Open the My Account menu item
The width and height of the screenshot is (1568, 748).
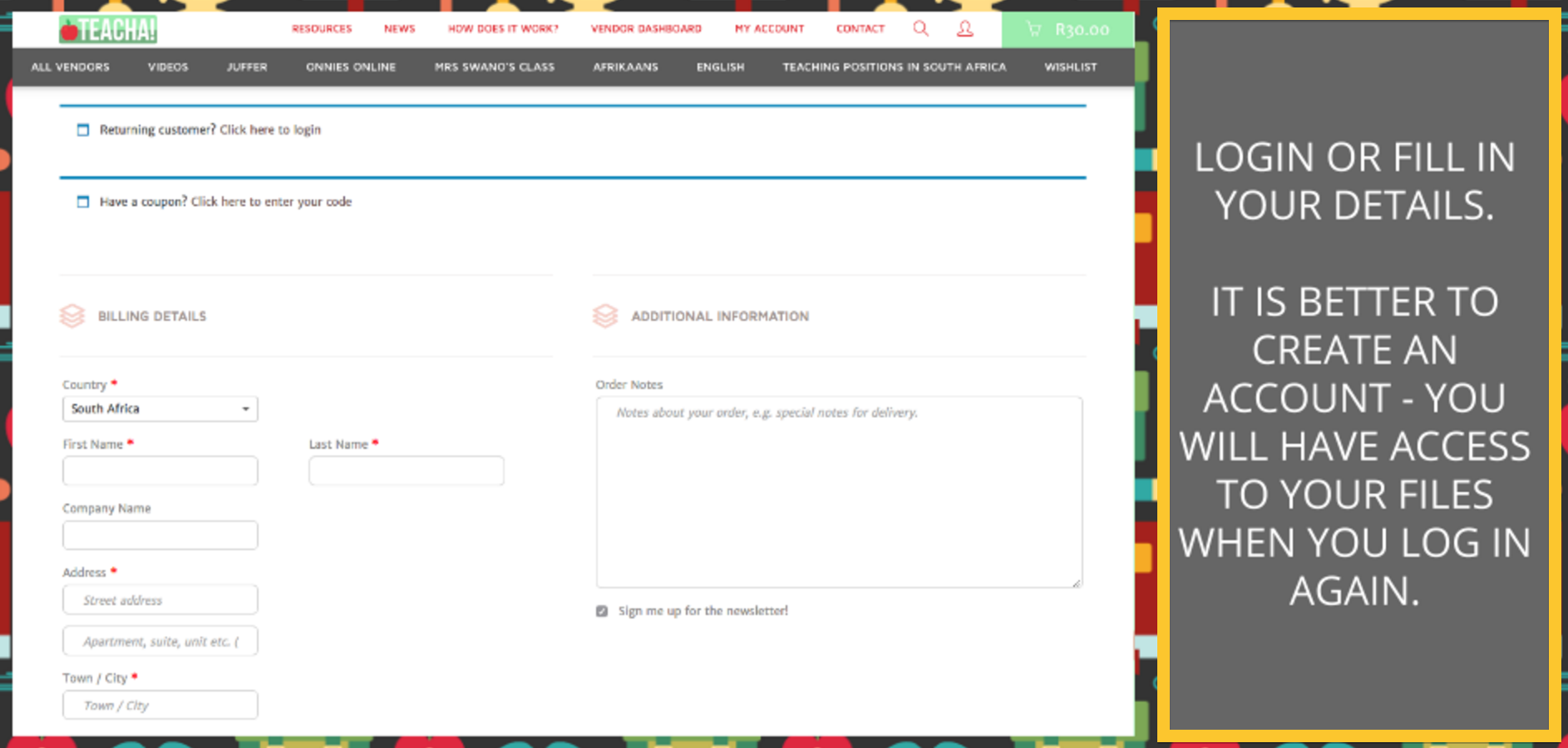point(769,29)
